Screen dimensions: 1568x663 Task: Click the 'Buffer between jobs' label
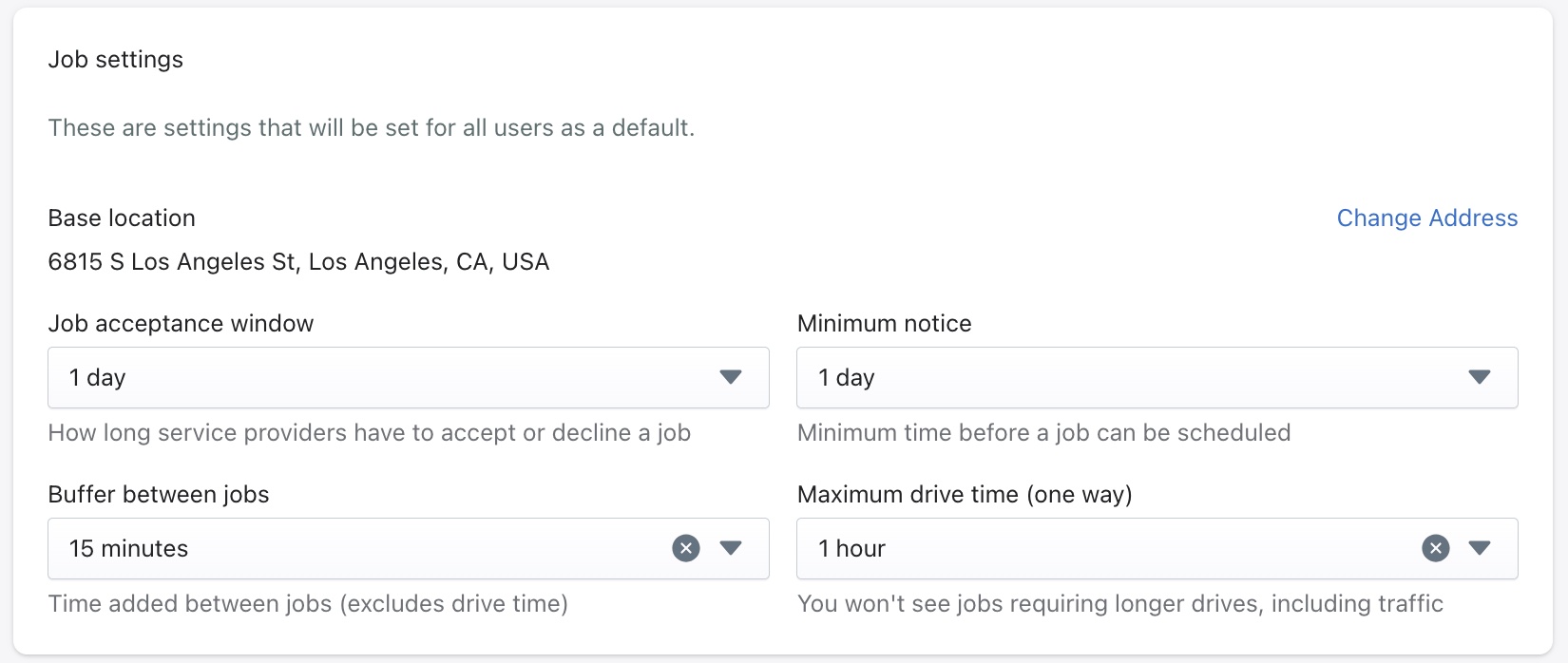coord(159,495)
